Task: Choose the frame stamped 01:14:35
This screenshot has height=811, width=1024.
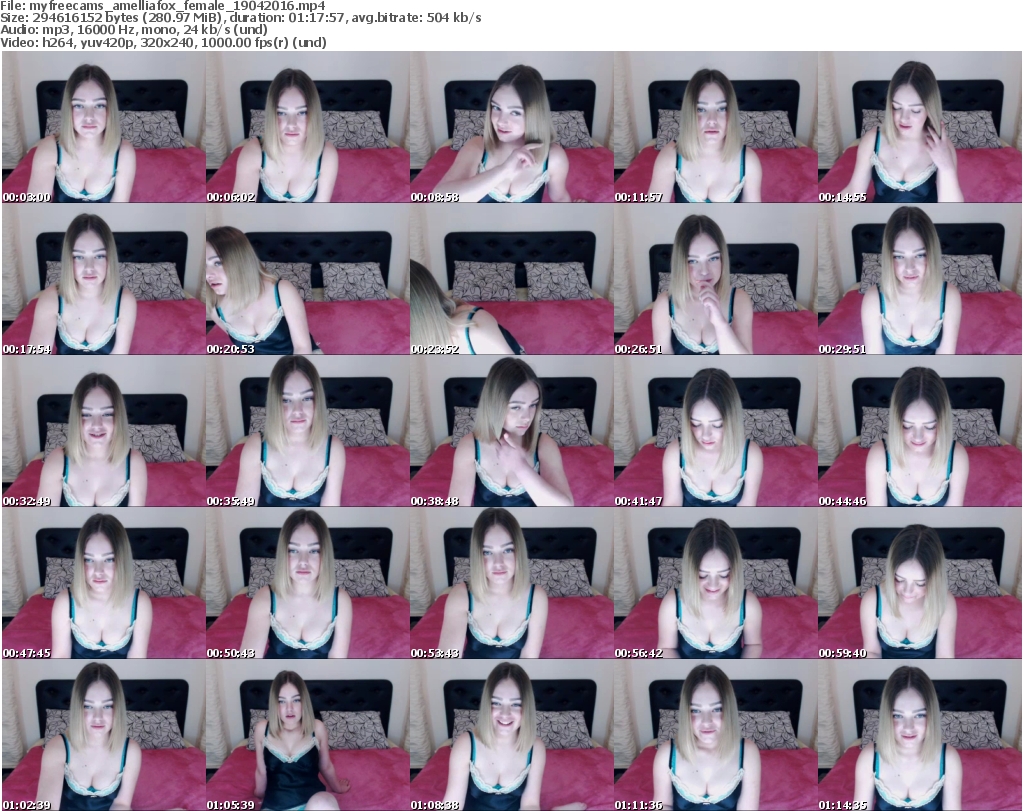Action: tap(920, 735)
